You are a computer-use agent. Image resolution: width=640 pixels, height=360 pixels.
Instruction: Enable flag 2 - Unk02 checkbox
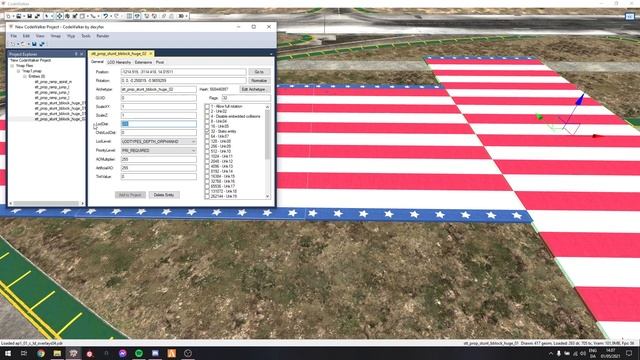tap(207, 111)
